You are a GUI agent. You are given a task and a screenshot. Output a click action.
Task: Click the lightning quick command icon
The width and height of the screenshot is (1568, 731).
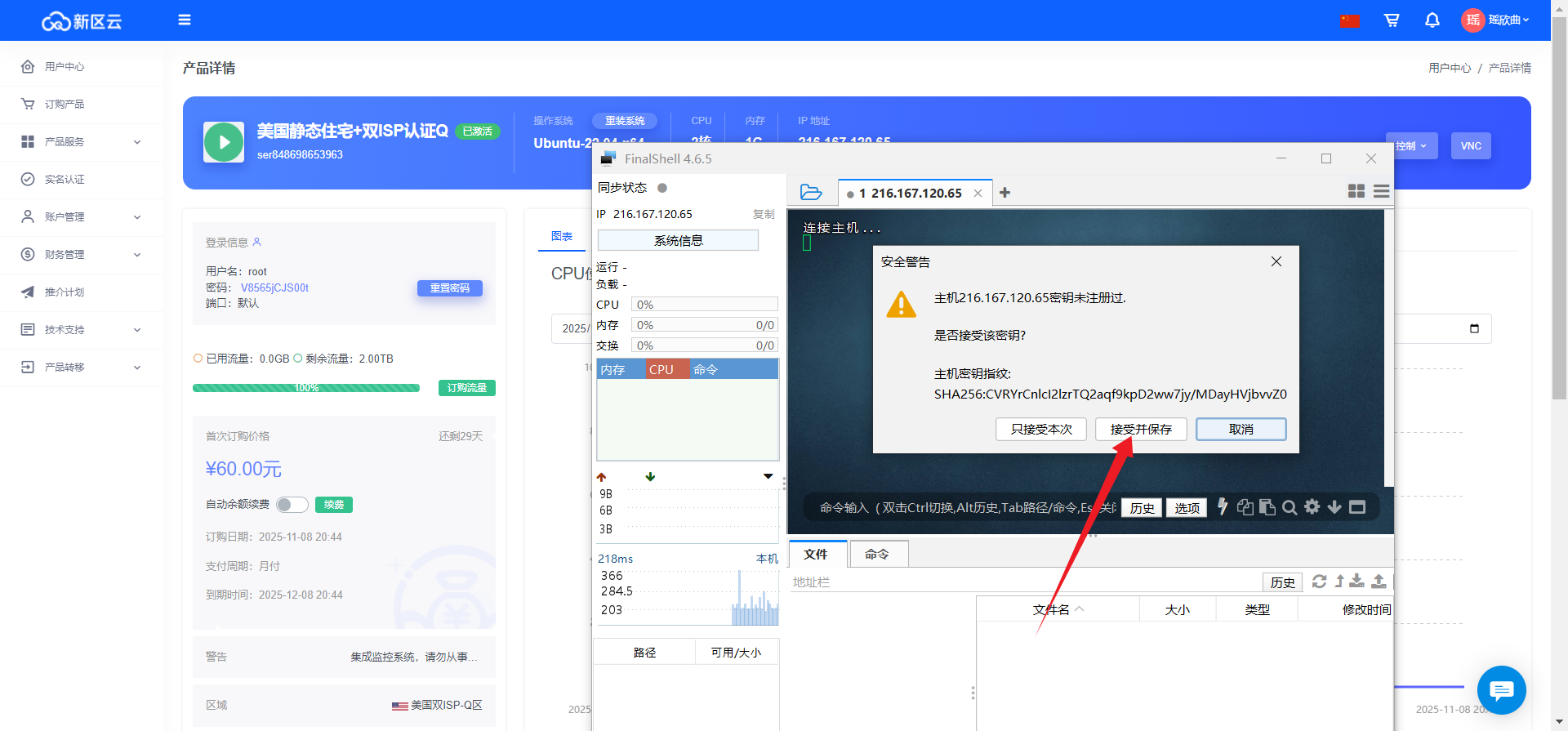tap(1223, 507)
